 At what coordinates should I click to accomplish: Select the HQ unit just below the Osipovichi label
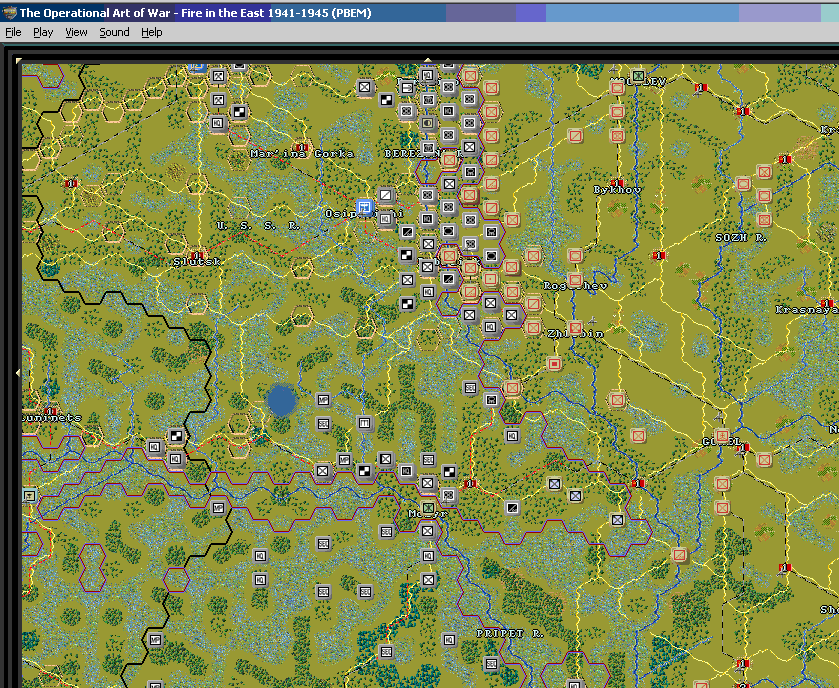click(x=385, y=219)
